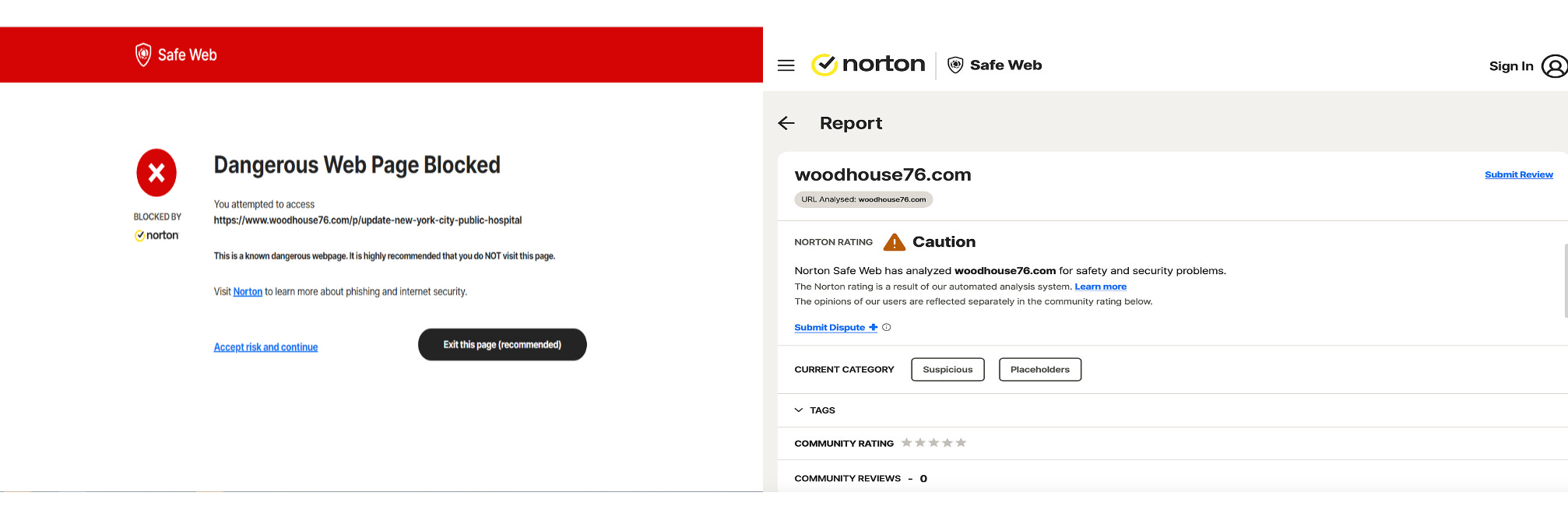The height and width of the screenshot is (517, 1568).
Task: Click the Norton checkmark logo in header
Action: tap(824, 65)
